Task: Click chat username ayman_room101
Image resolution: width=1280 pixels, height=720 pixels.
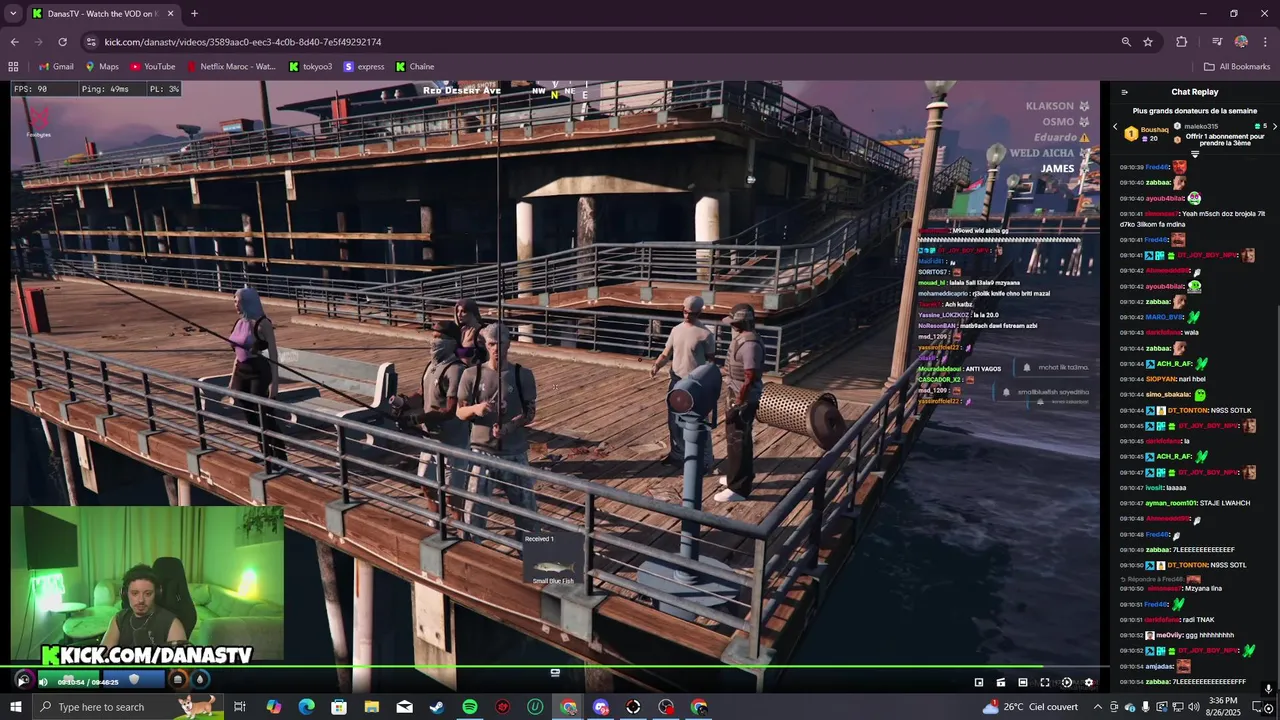Action: [x=1171, y=503]
